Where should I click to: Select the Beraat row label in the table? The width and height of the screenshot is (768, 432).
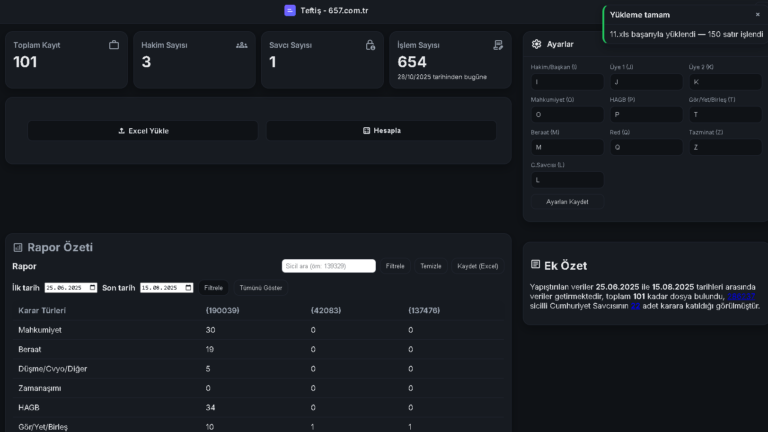[x=29, y=349]
